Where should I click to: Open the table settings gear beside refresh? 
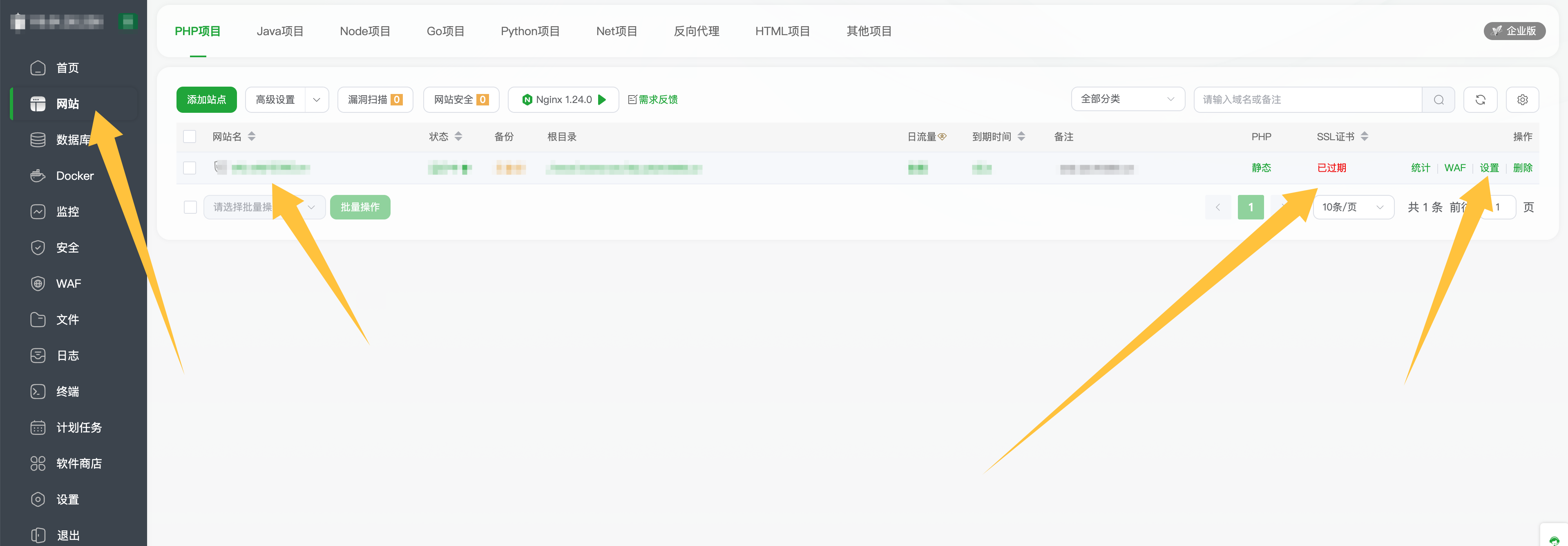coord(1522,99)
